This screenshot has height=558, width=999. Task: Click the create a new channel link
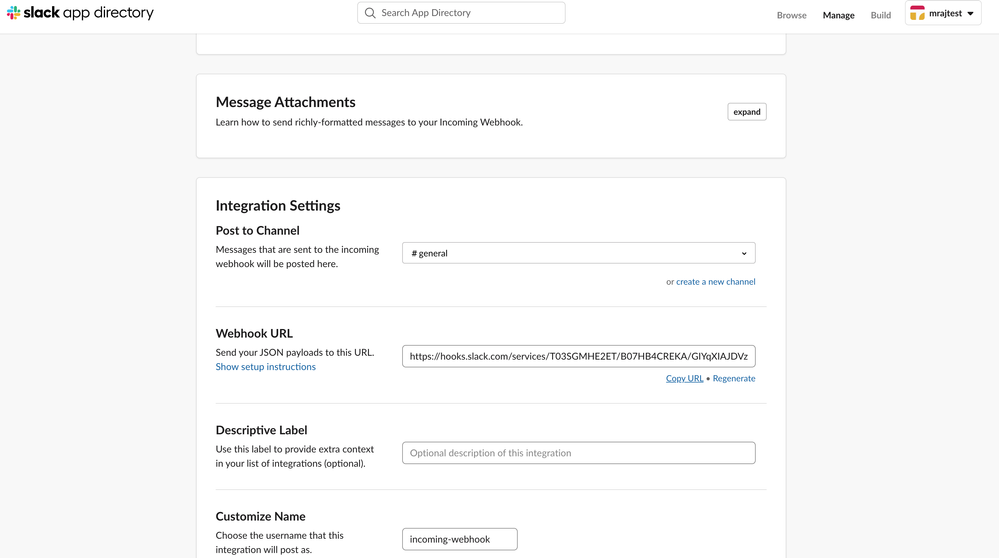(715, 282)
